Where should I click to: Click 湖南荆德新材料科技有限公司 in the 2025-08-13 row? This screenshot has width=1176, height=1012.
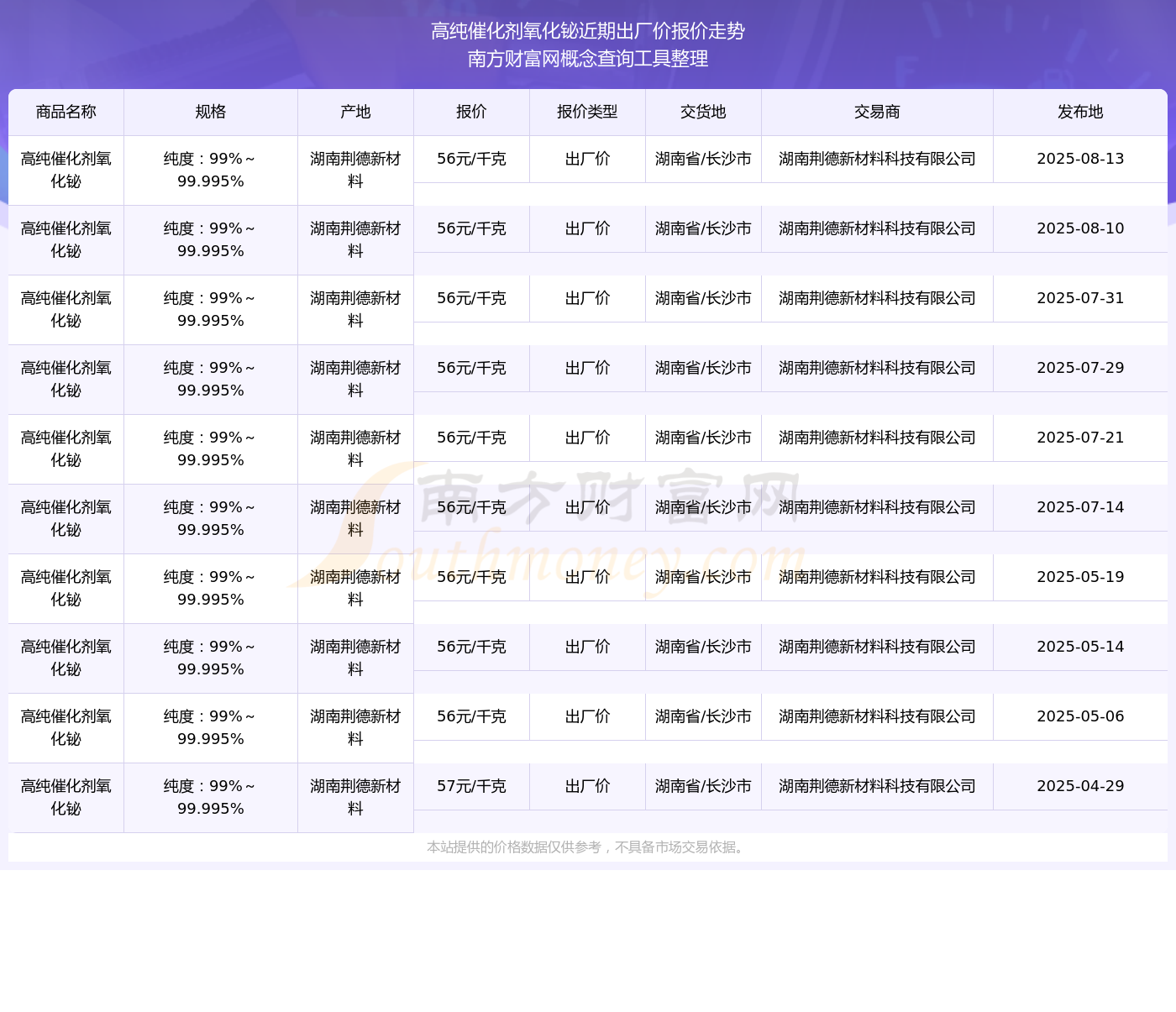(877, 160)
